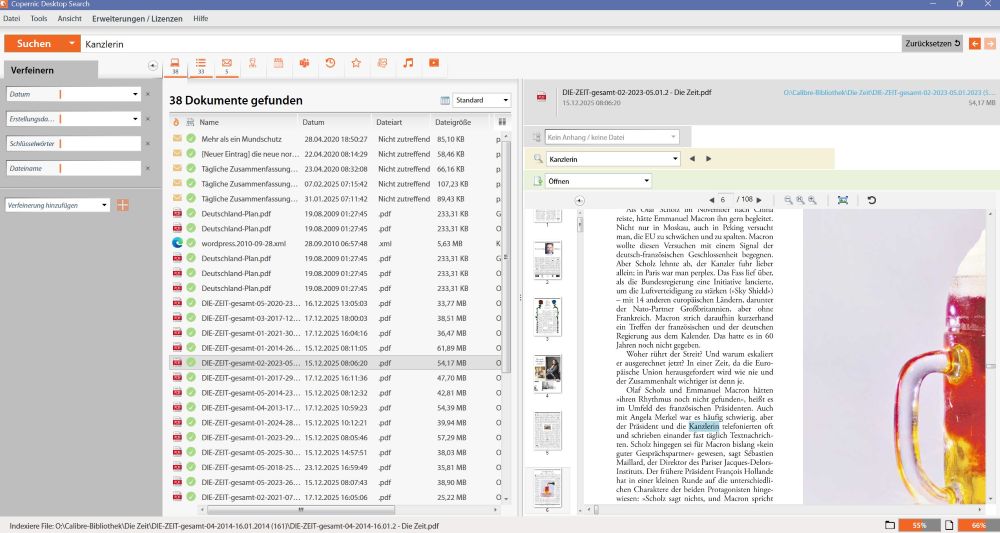Screen dimensions: 1000x533
Task: Zoom in on the PDF preview
Action: click(812, 200)
